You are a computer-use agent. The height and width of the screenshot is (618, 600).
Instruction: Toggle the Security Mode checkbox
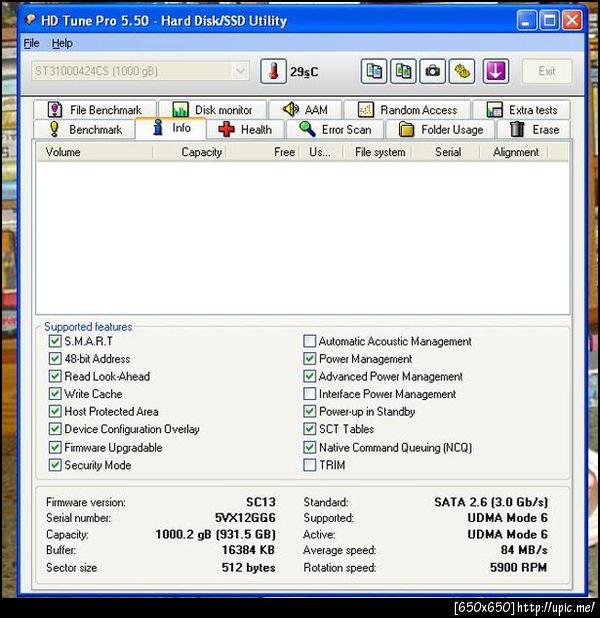[55, 465]
